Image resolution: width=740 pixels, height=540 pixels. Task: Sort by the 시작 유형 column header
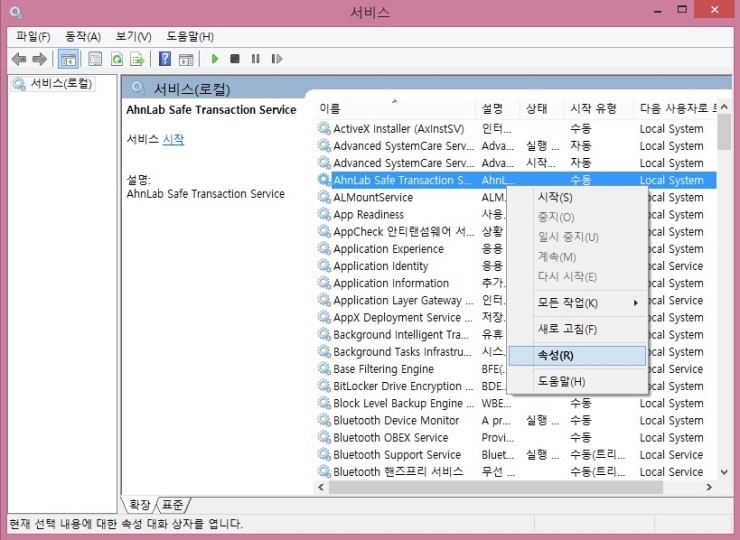click(x=599, y=109)
